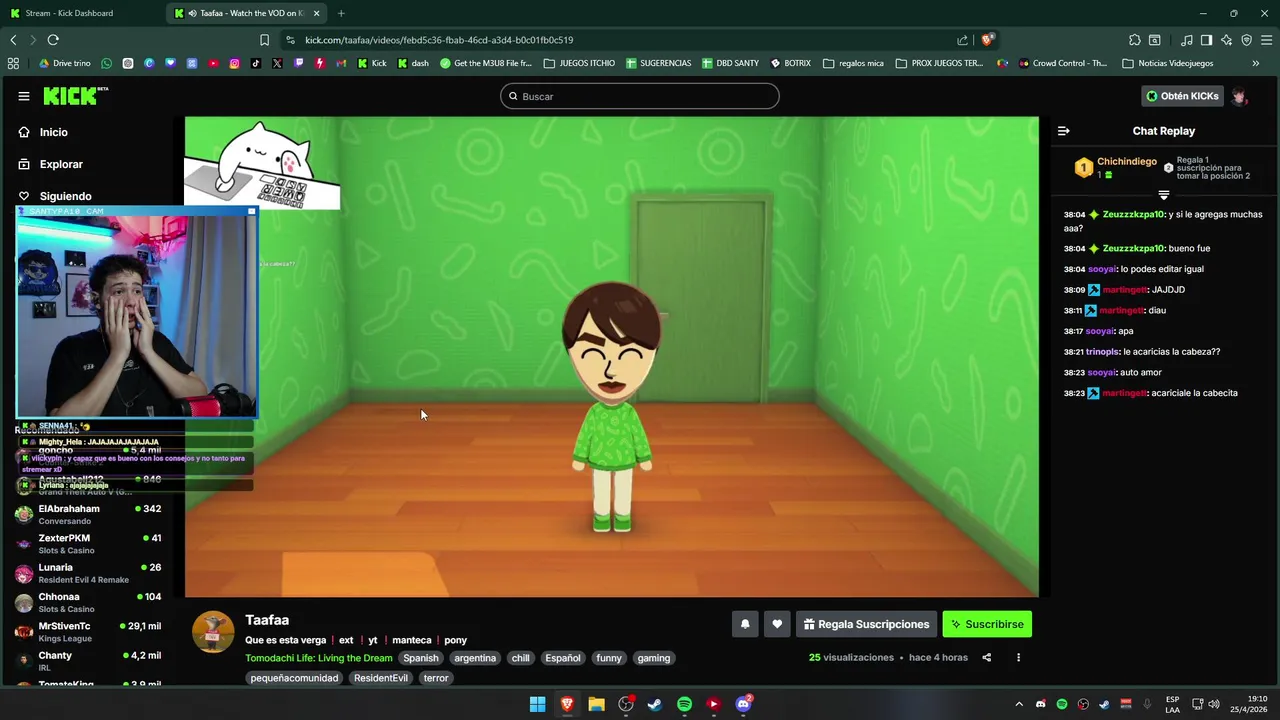Collapse the Chat Replay panel
The height and width of the screenshot is (720, 1280).
point(1063,131)
